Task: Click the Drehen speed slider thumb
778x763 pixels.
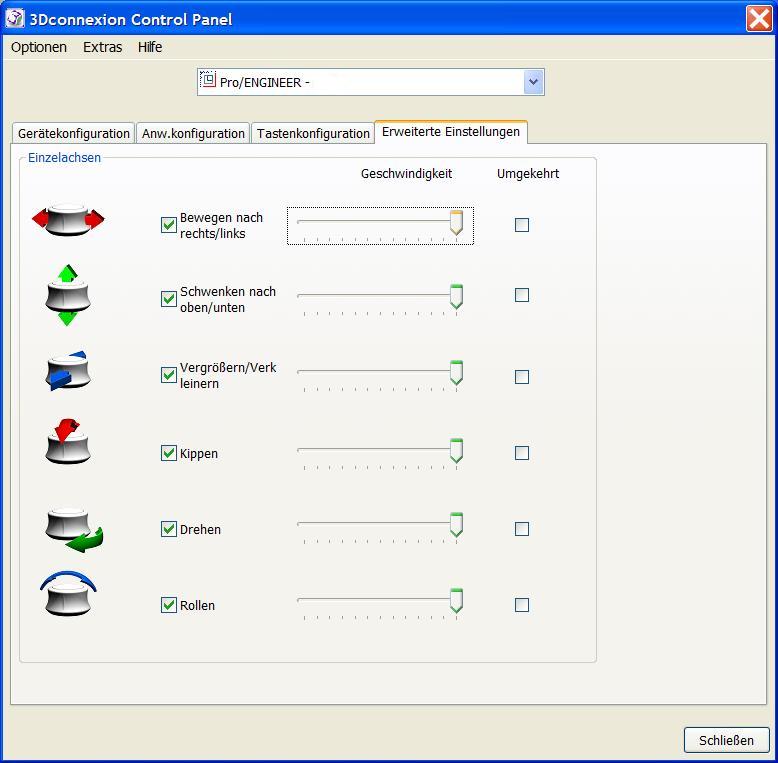Action: 456,525
